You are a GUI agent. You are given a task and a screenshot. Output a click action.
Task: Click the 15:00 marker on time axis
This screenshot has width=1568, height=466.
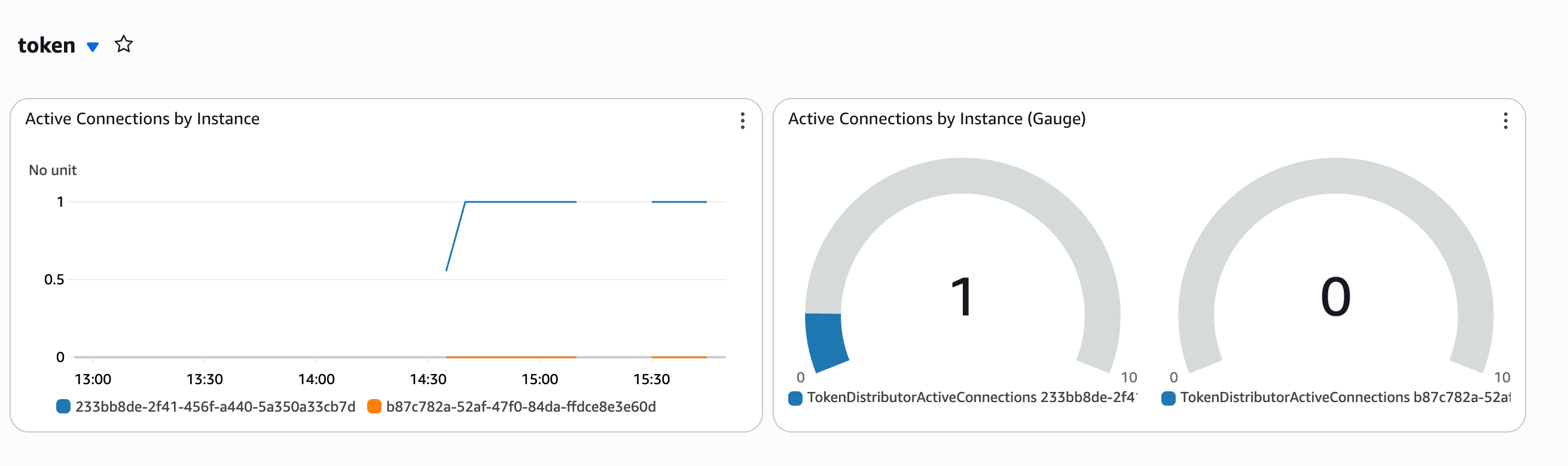[539, 379]
